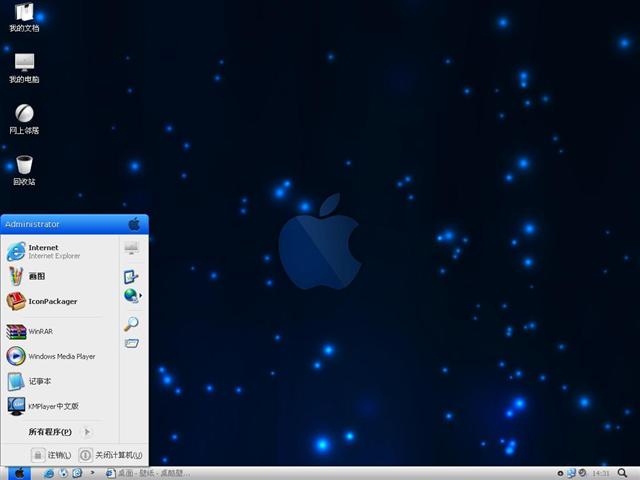Switch to the 桌面 taskbar window item
The height and width of the screenshot is (480, 640).
[150, 472]
